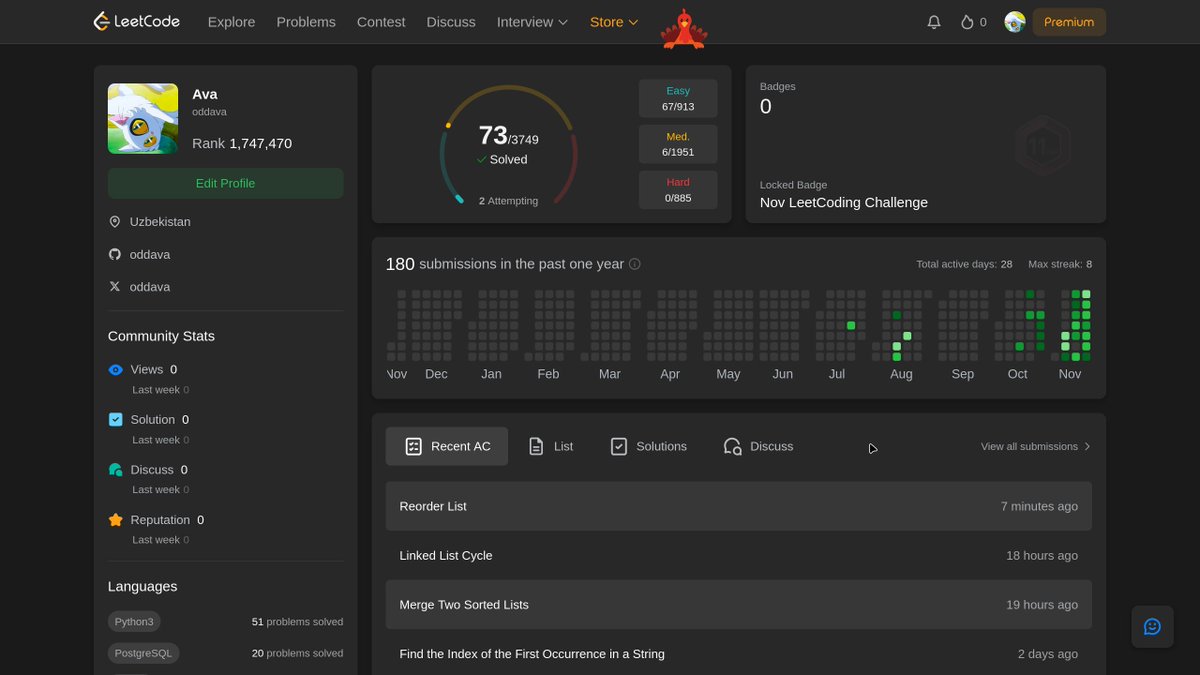The image size is (1200, 675).
Task: Open the support chat bubble icon
Action: pos(1152,627)
